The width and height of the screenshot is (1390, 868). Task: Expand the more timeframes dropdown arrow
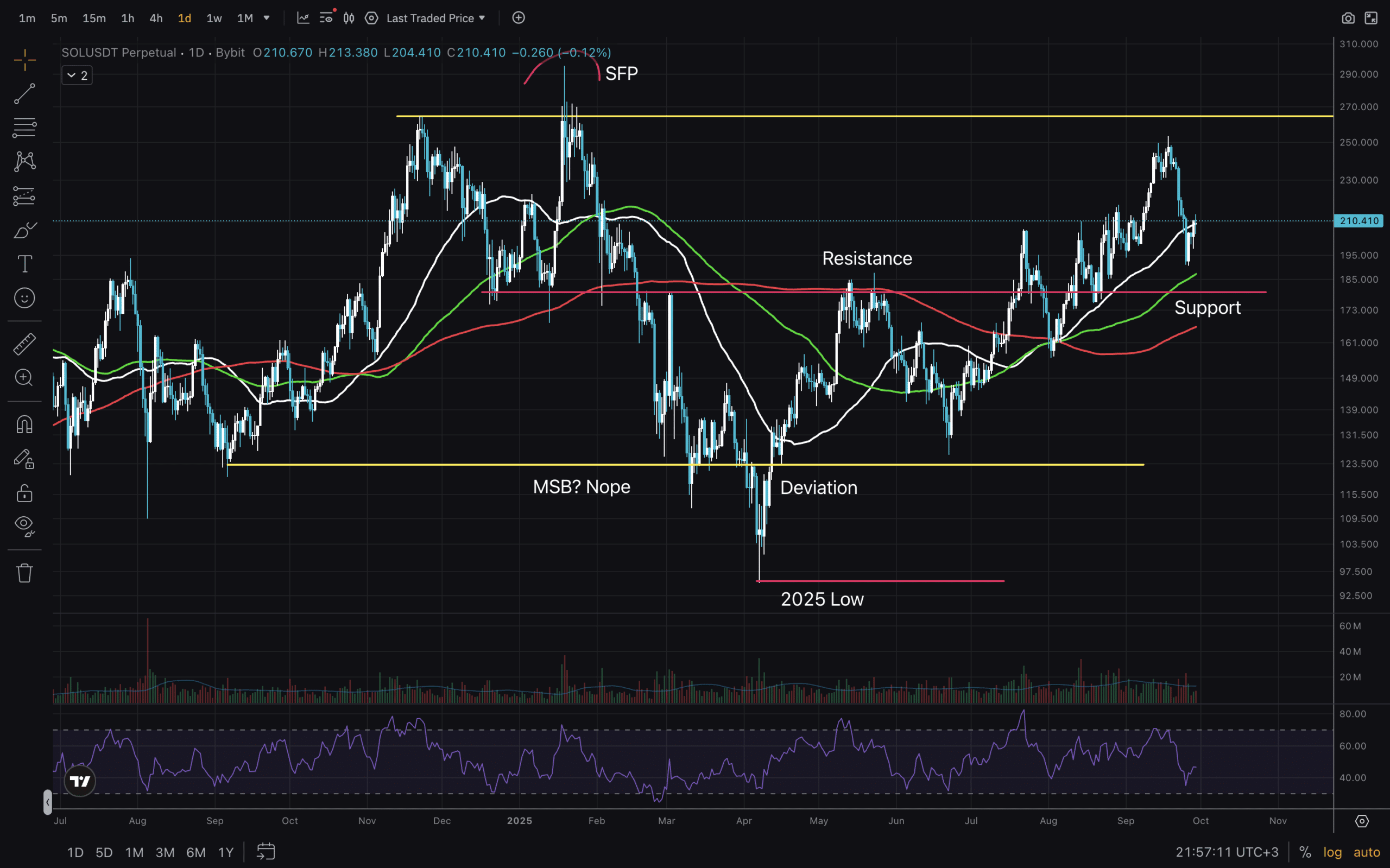[x=267, y=18]
